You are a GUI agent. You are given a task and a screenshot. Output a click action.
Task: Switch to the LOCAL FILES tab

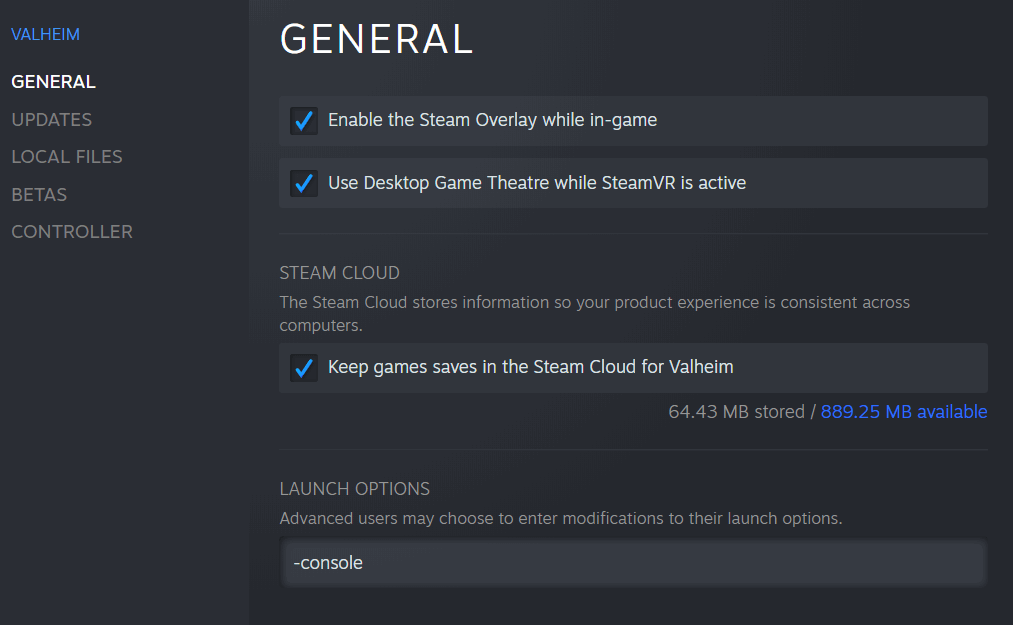66,157
